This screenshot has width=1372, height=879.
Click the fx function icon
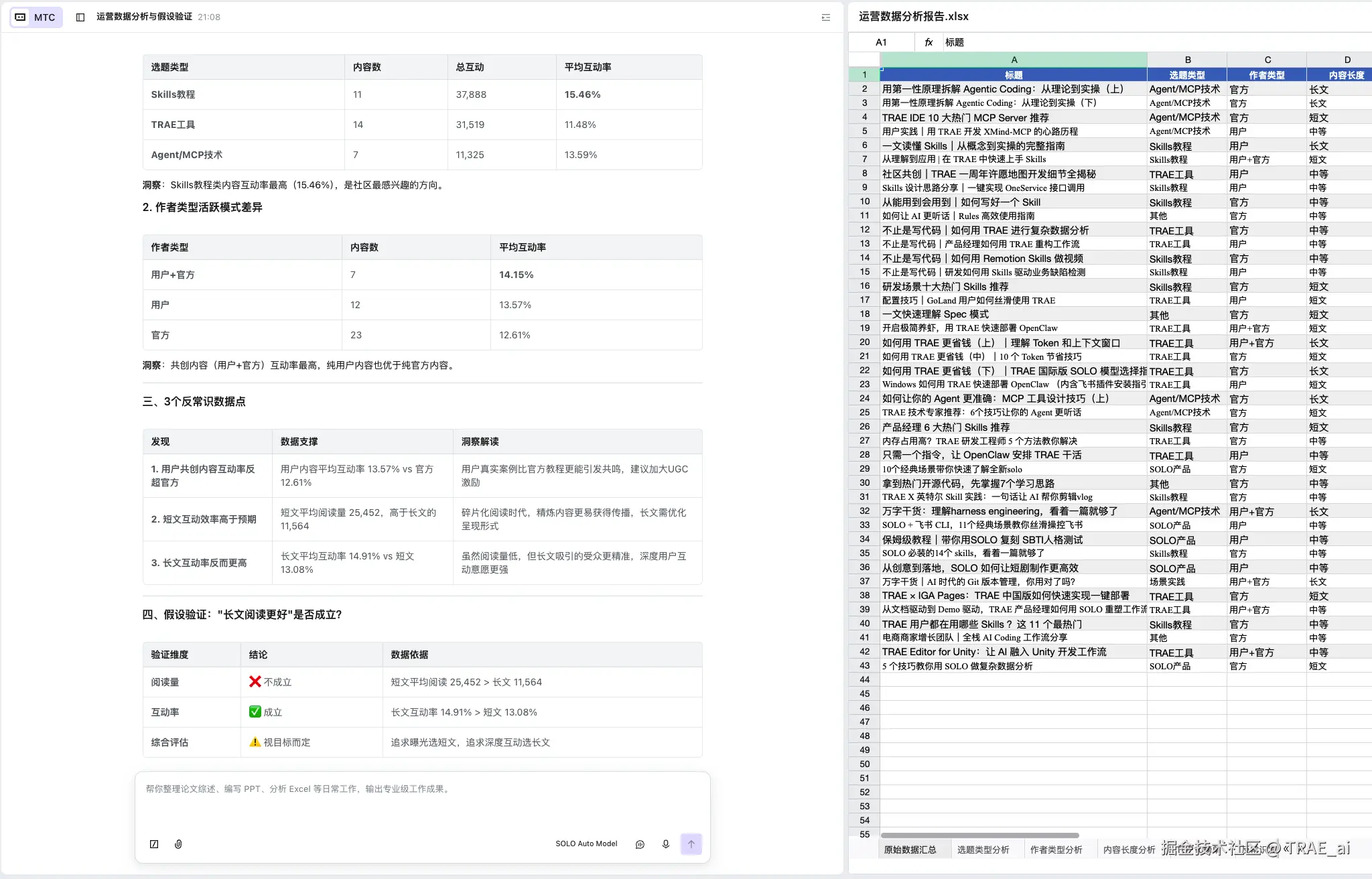click(x=929, y=42)
